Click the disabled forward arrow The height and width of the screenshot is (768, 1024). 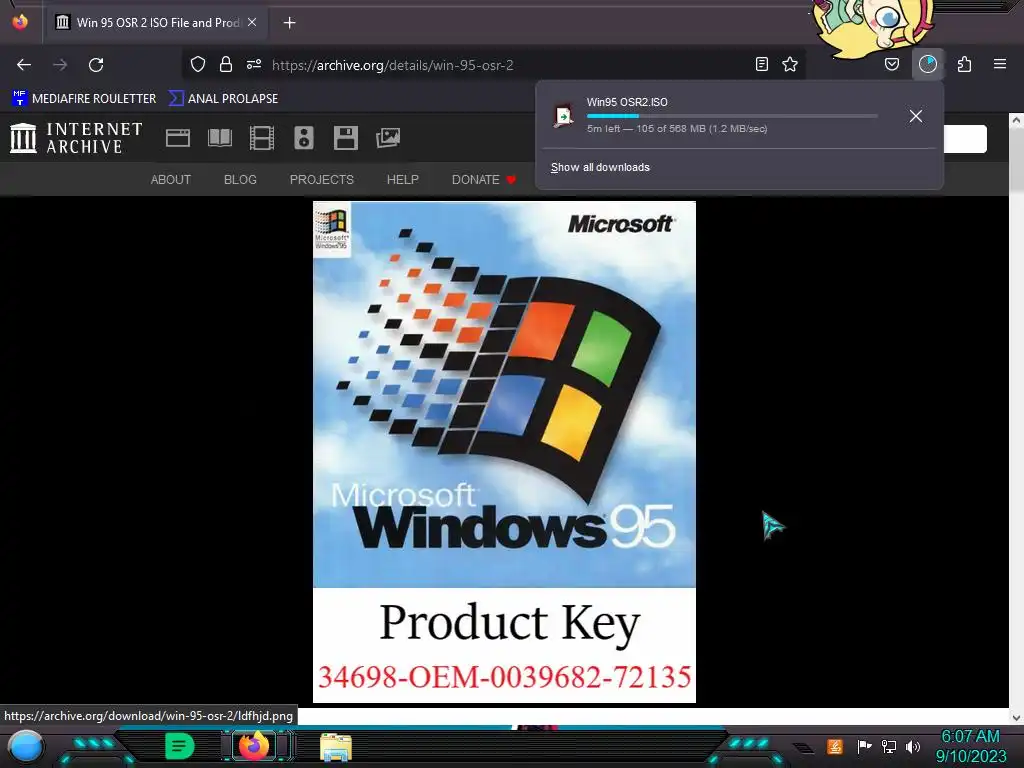60,65
